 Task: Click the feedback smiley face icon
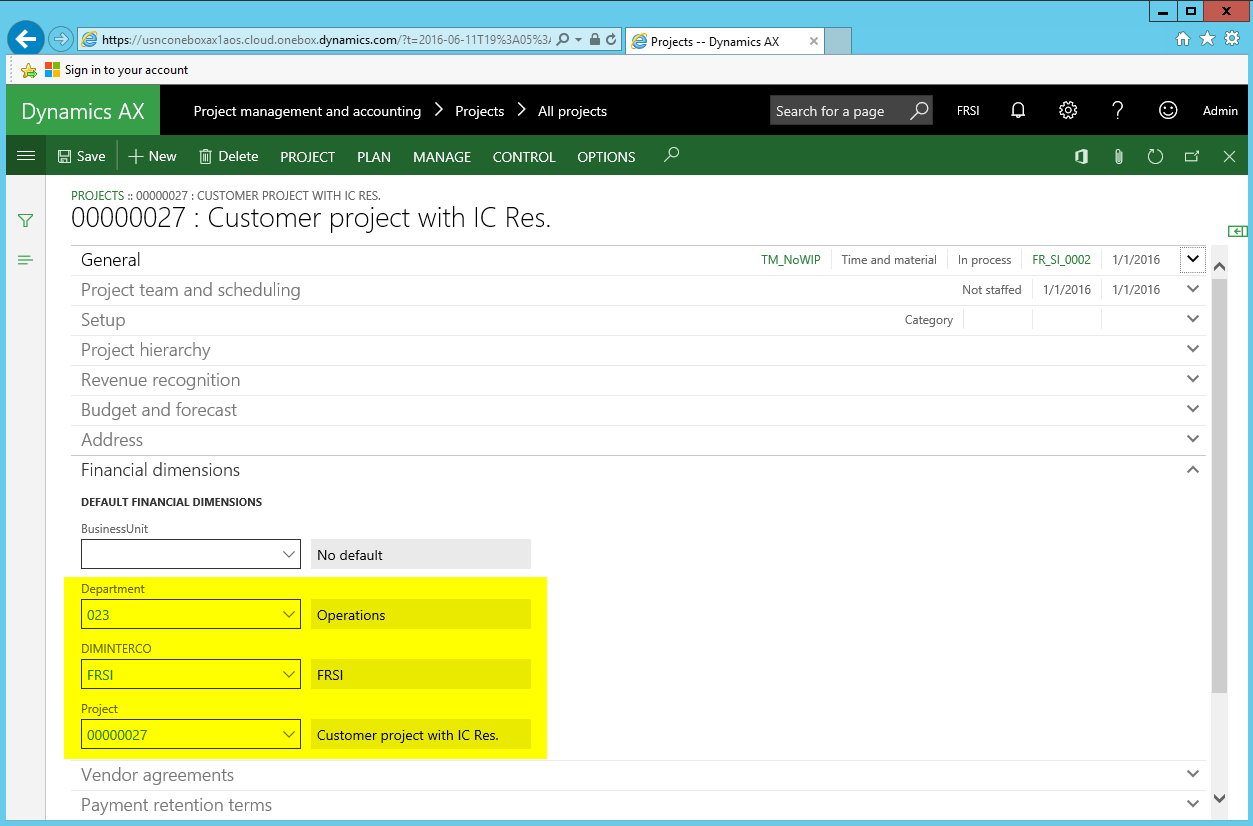coord(1167,111)
